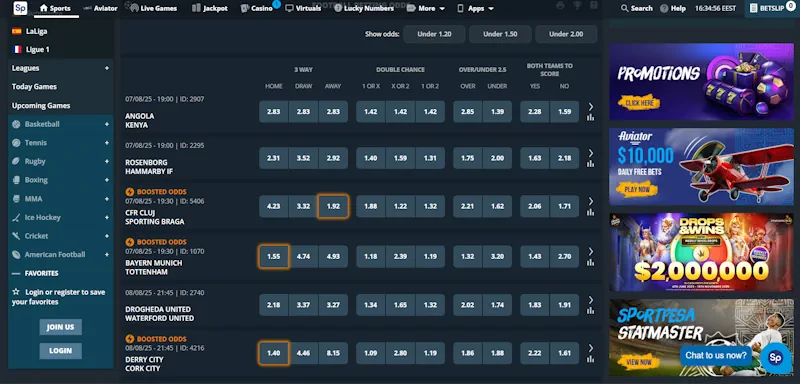Click VIEW NOW on Statmaster banner
800x384 pixels.
coord(638,362)
